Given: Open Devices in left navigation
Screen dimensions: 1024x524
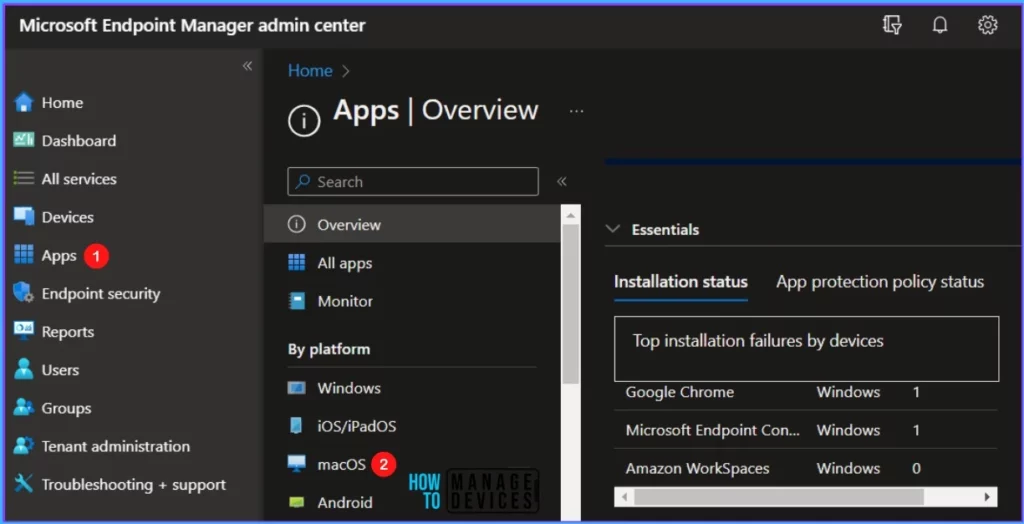Looking at the screenshot, I should pyautogui.click(x=67, y=217).
